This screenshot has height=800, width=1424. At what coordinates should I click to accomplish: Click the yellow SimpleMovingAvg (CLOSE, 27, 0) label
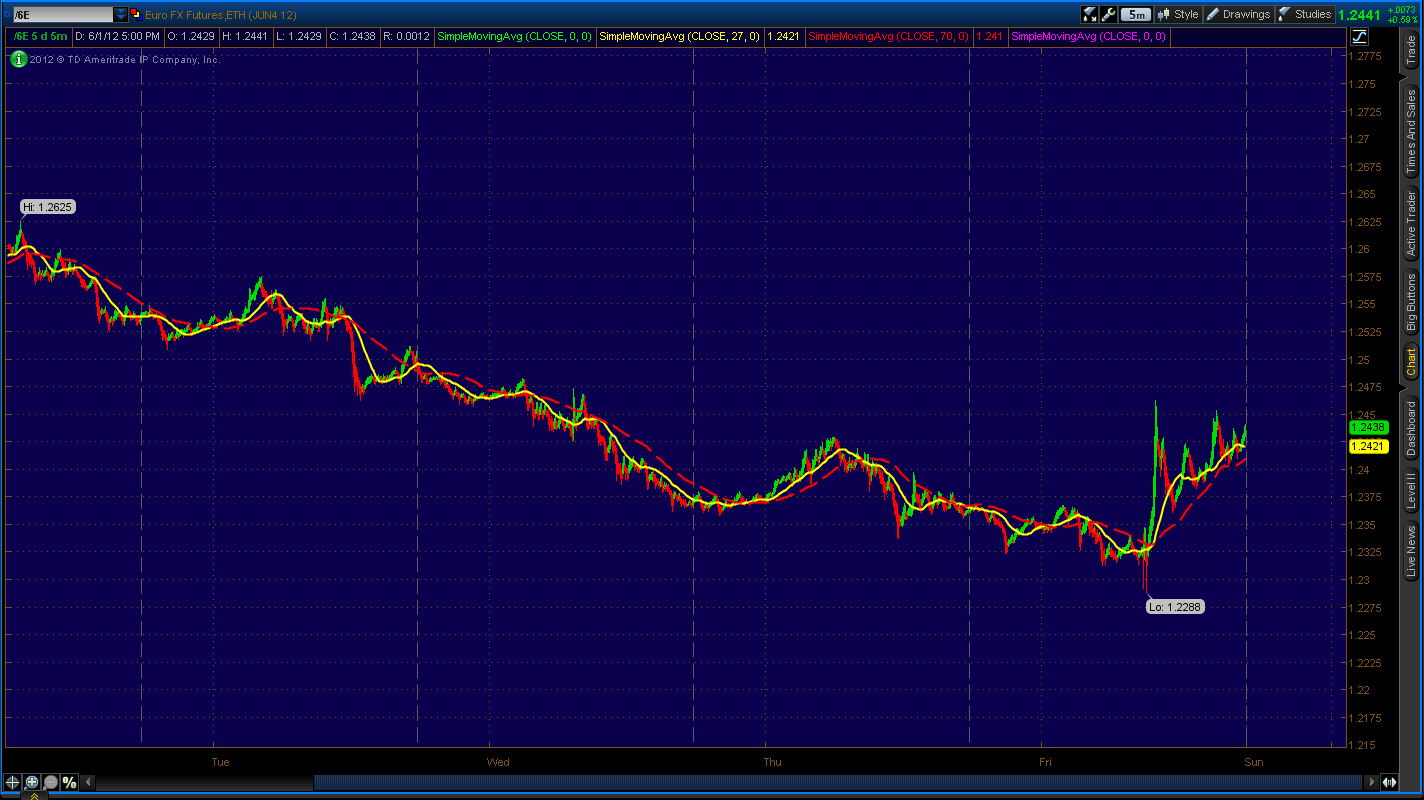pos(679,36)
